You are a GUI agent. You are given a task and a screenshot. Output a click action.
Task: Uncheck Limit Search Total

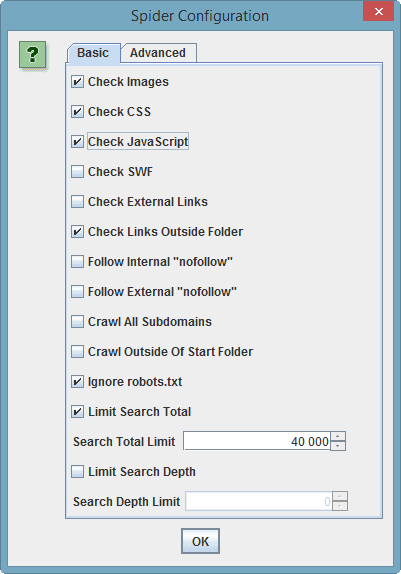pos(77,412)
